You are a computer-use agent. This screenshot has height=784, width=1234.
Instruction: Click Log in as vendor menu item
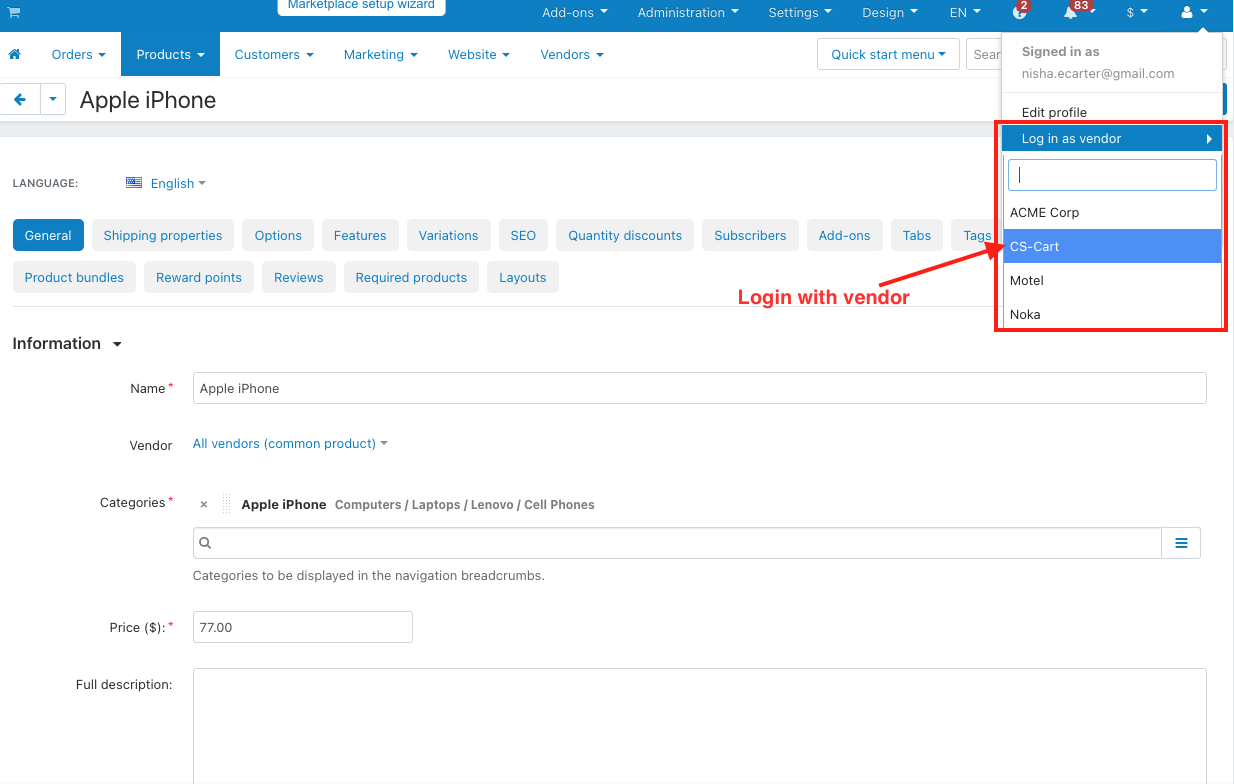pos(1112,138)
